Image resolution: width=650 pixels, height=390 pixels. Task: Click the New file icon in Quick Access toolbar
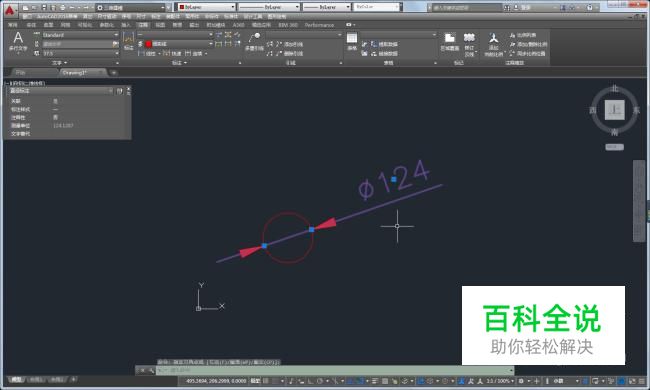[26, 7]
